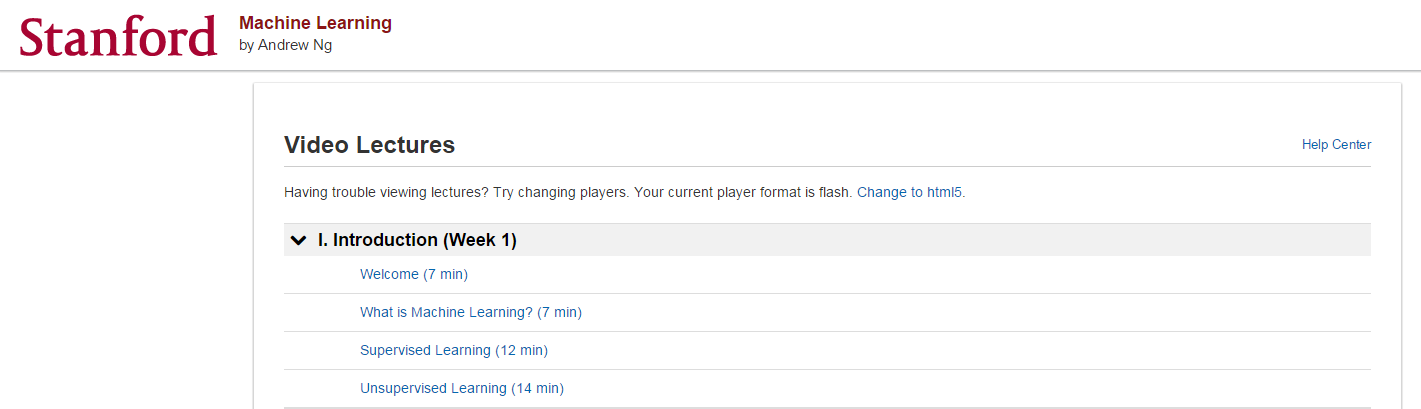The height and width of the screenshot is (409, 1421).
Task: Click 'Your current player format is flash' text
Action: (x=743, y=192)
